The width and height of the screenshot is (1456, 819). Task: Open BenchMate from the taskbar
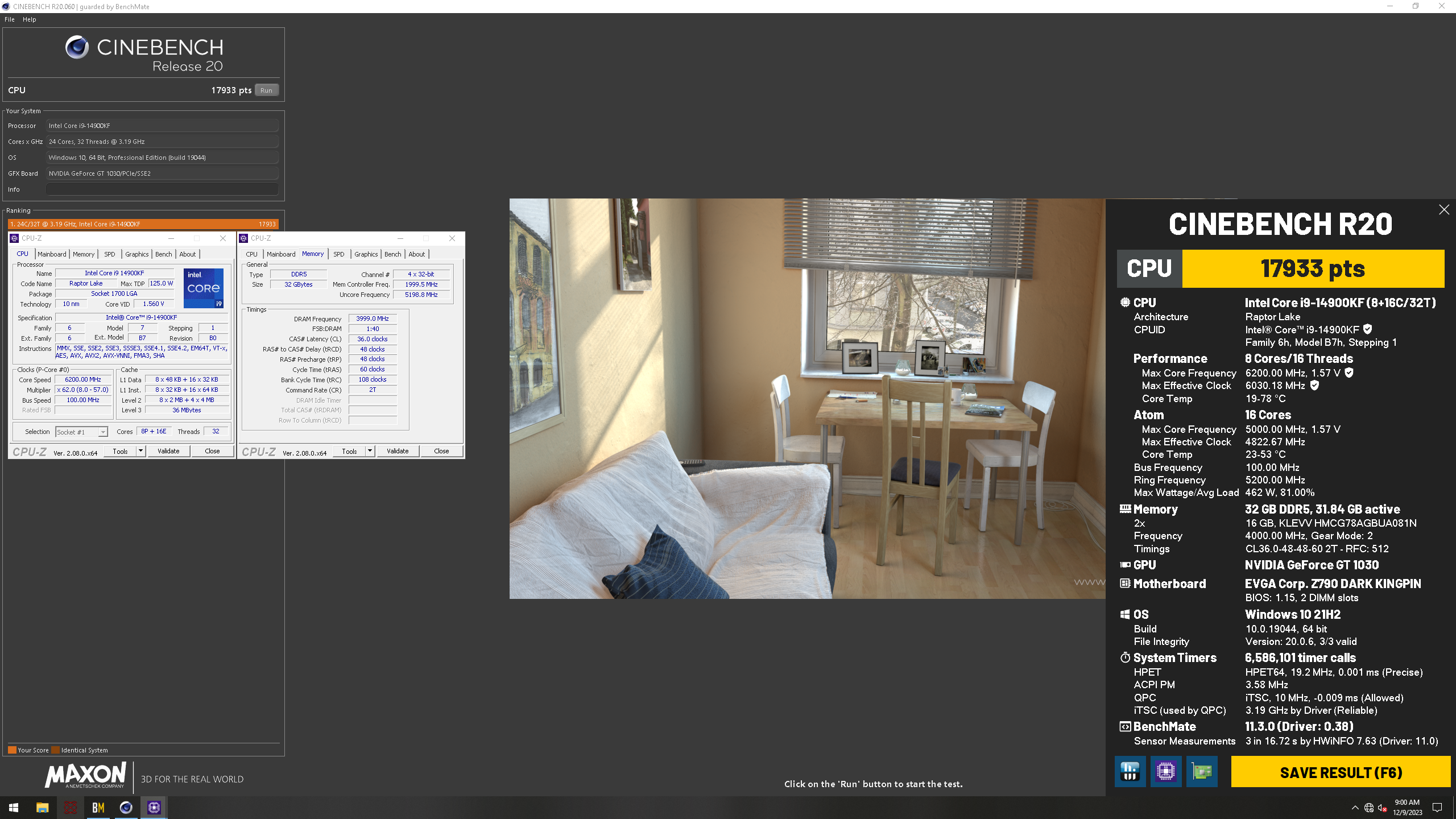[x=98, y=808]
